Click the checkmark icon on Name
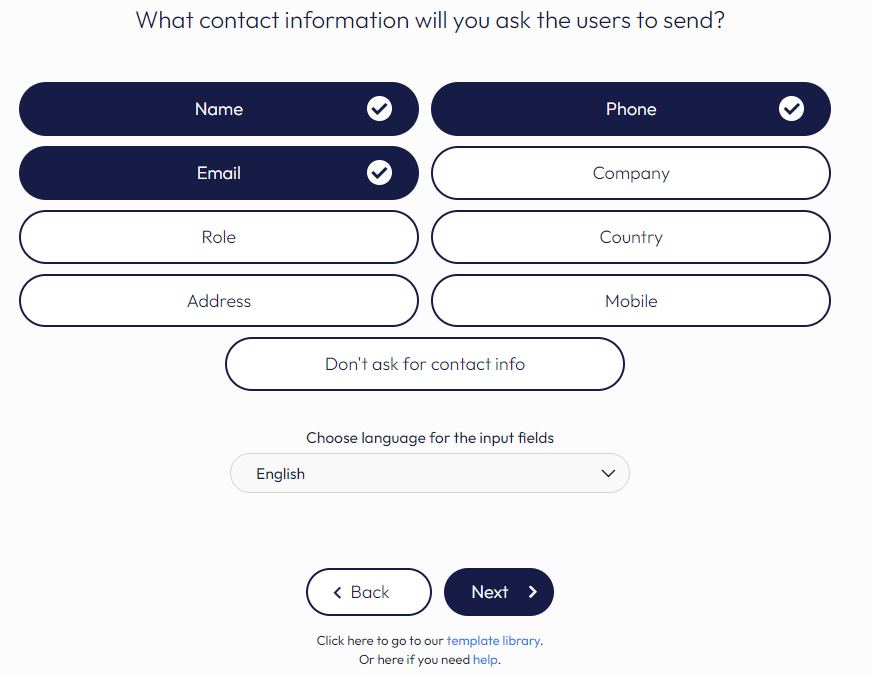This screenshot has width=871, height=674. [x=379, y=109]
